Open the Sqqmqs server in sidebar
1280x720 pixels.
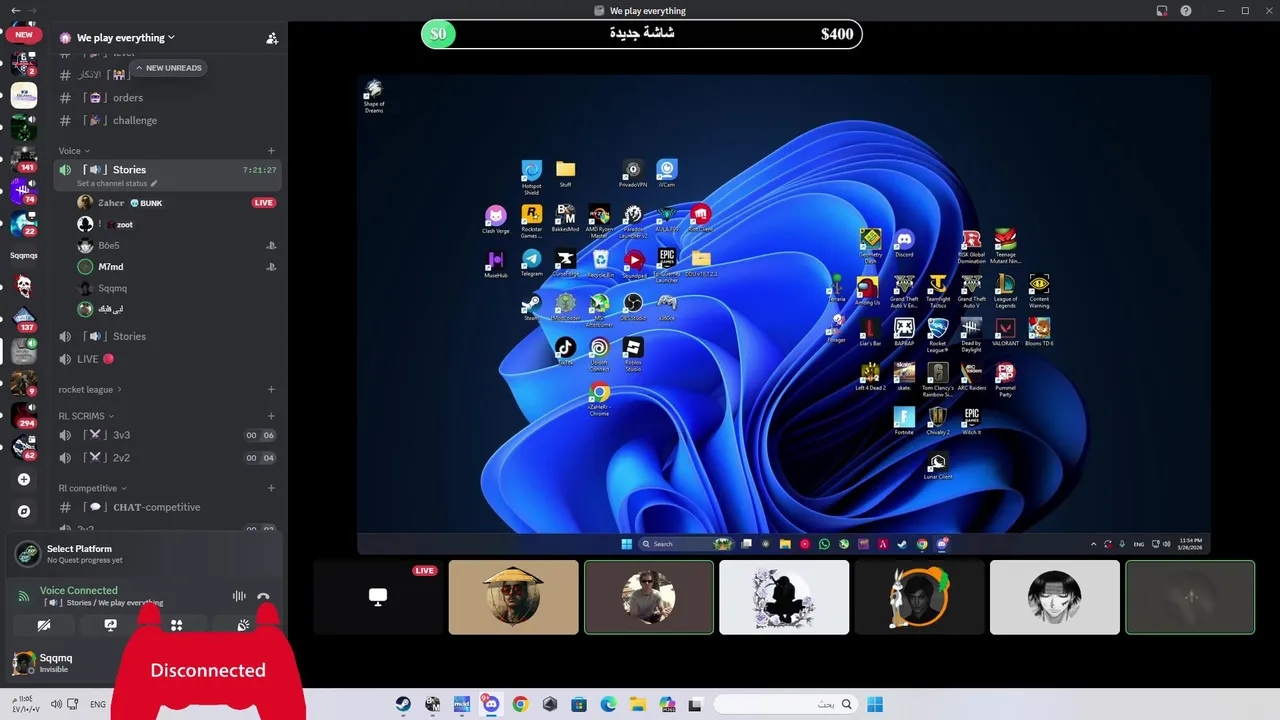click(x=24, y=255)
